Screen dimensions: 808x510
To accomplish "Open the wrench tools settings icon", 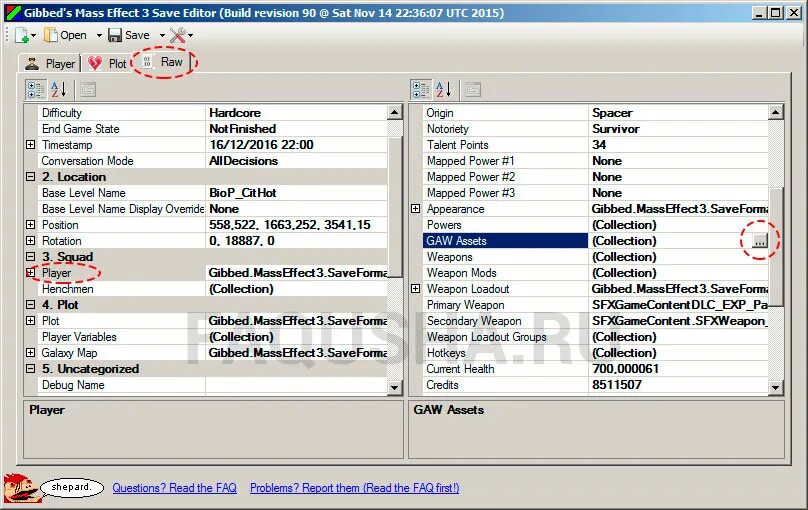I will click(x=177, y=35).
